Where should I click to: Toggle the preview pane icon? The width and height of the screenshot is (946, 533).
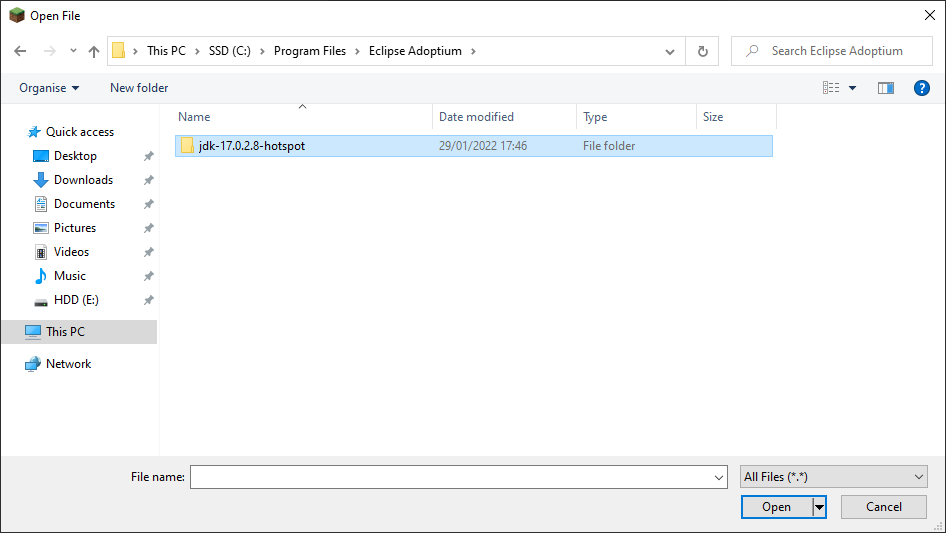[x=885, y=88]
